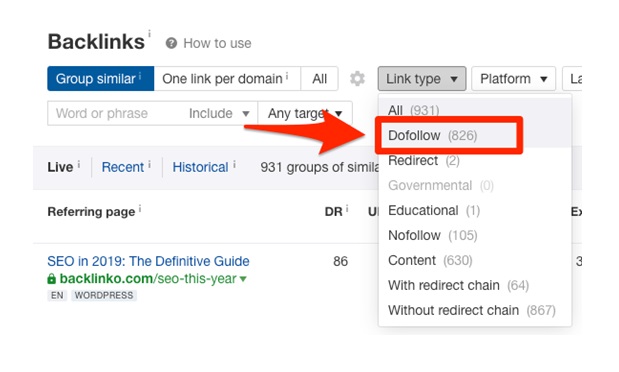Click the green padlock beside backlinko.com
The height and width of the screenshot is (372, 619).
[51, 278]
